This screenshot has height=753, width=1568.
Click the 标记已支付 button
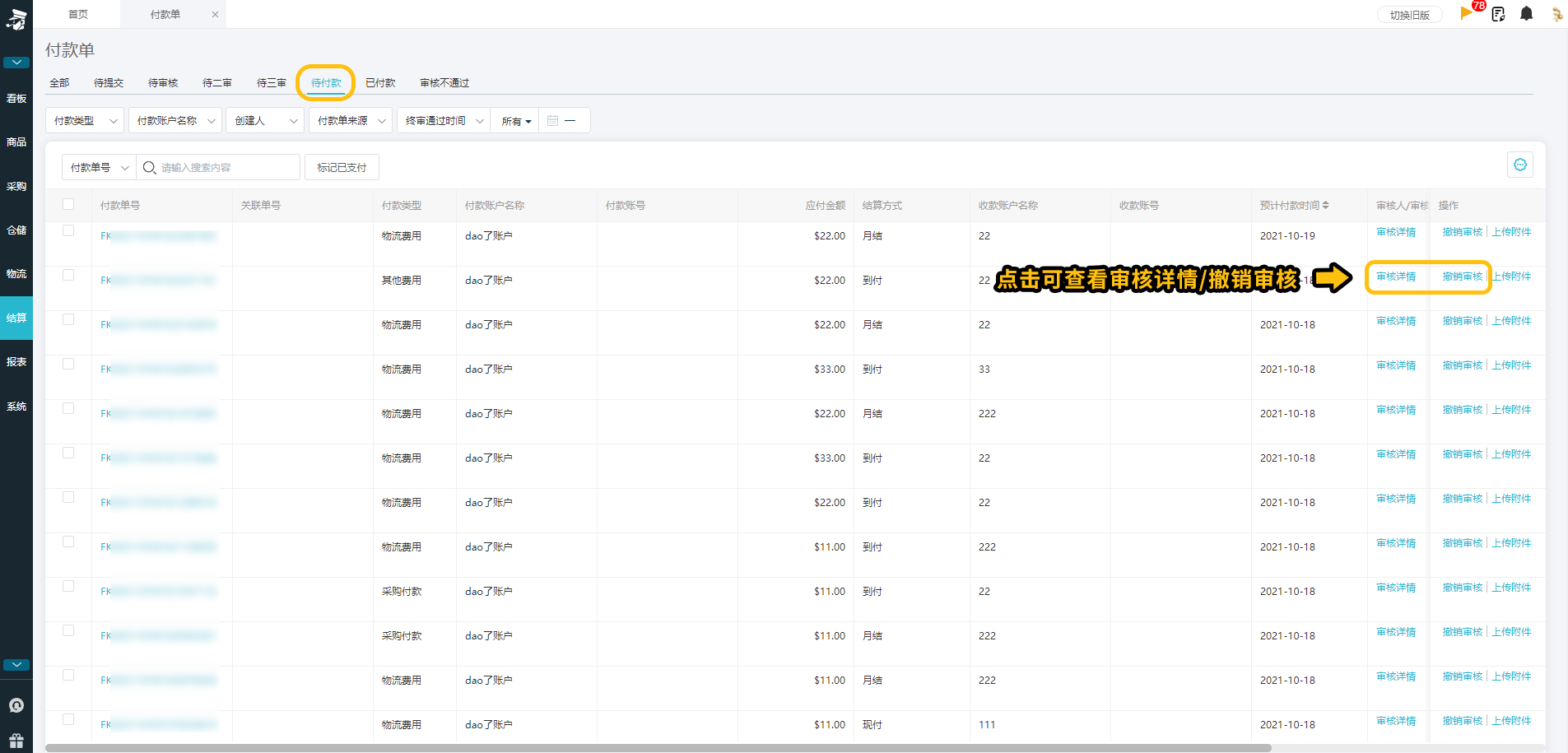pos(342,167)
